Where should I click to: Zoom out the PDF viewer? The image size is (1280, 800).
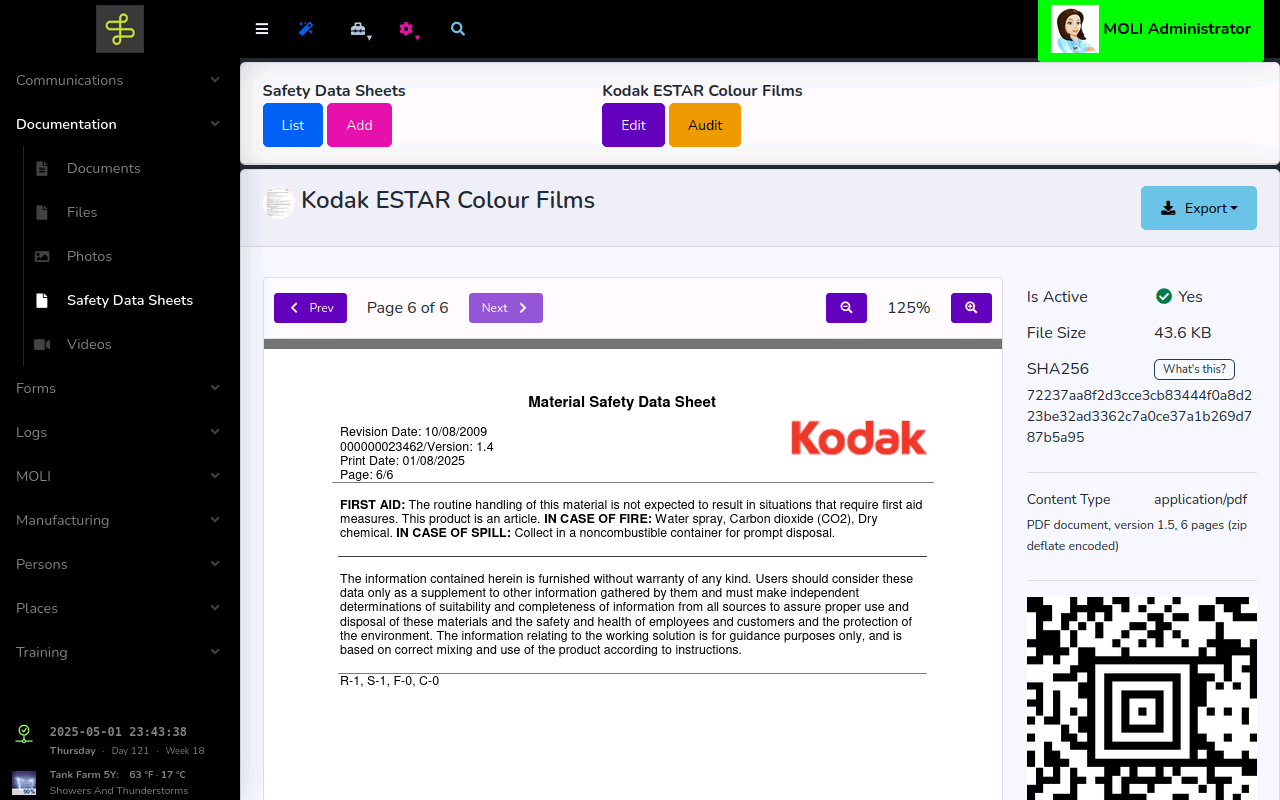[846, 308]
